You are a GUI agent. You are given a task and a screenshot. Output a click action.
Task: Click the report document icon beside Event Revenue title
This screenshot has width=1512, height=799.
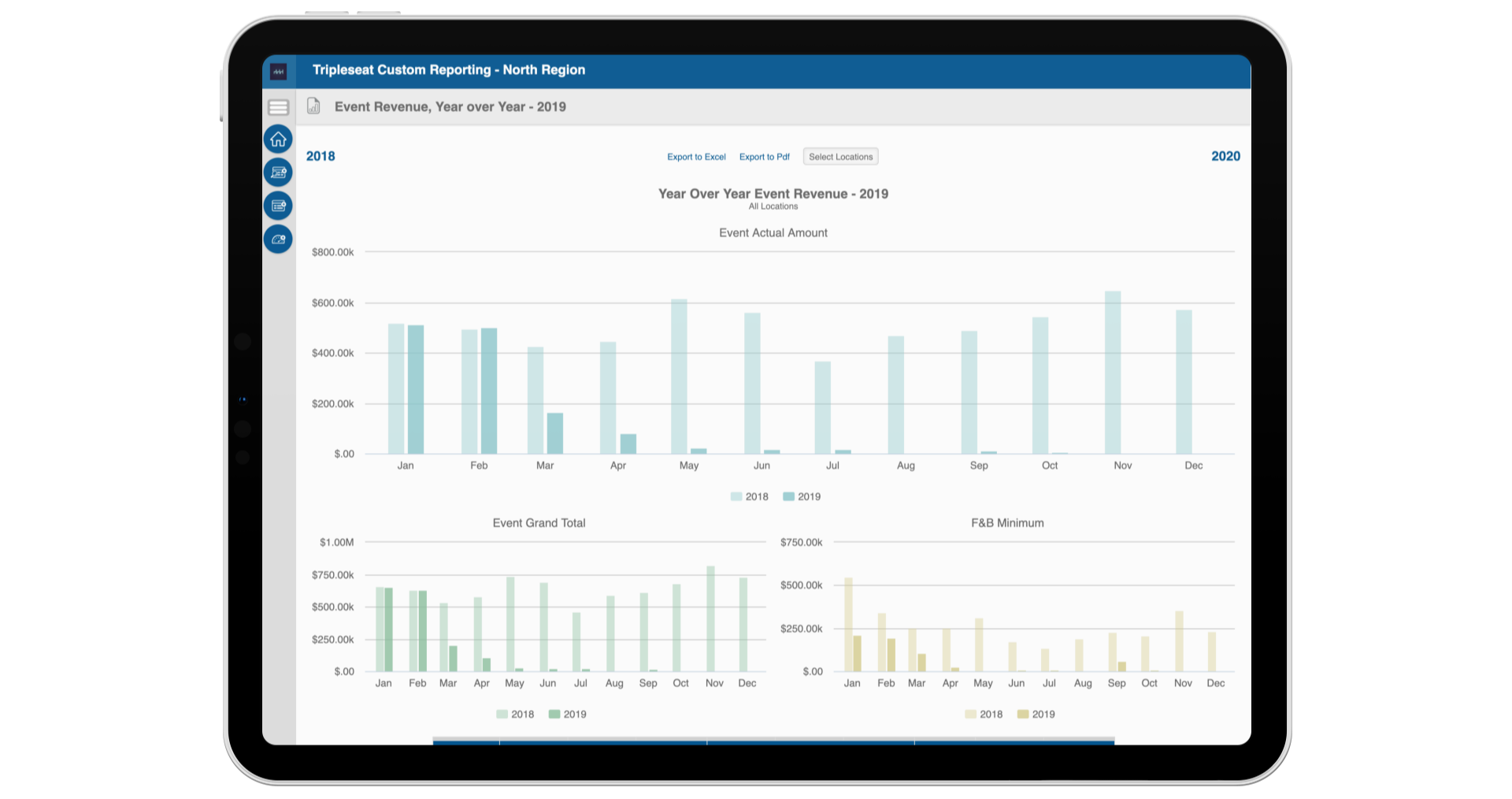coord(313,106)
